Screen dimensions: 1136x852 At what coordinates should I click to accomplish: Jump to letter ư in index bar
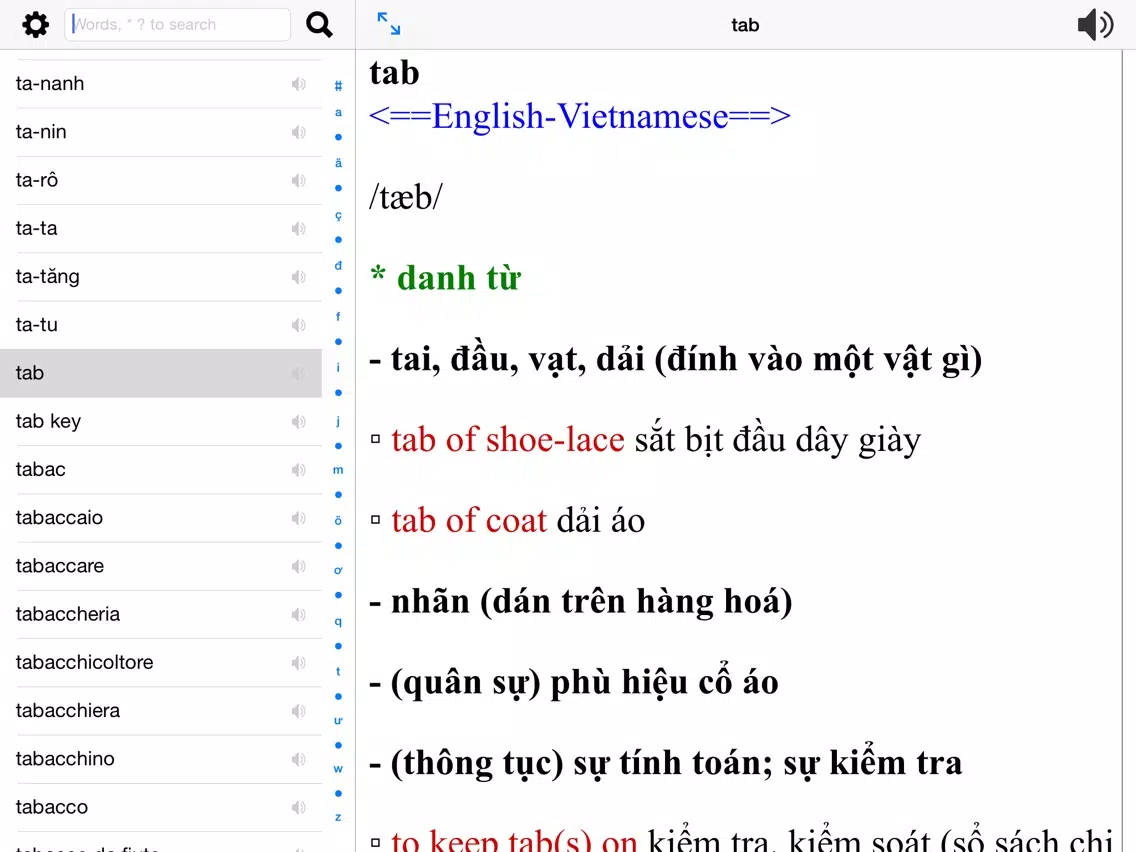click(338, 720)
